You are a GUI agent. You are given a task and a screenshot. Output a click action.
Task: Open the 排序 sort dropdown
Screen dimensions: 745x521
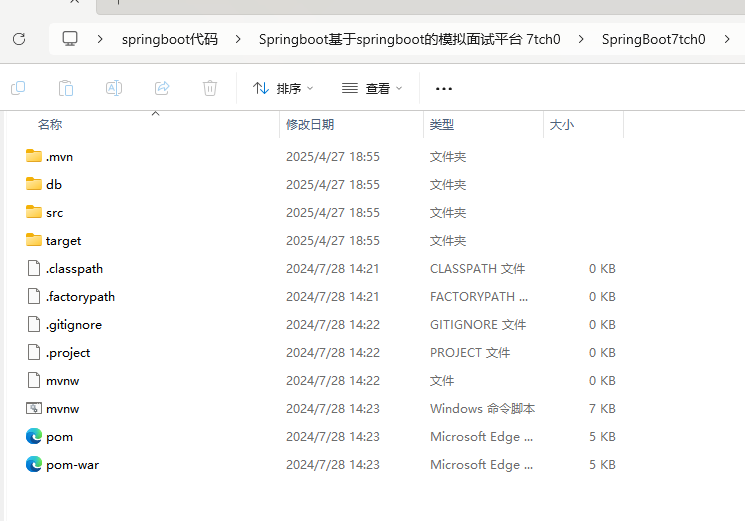(x=283, y=88)
